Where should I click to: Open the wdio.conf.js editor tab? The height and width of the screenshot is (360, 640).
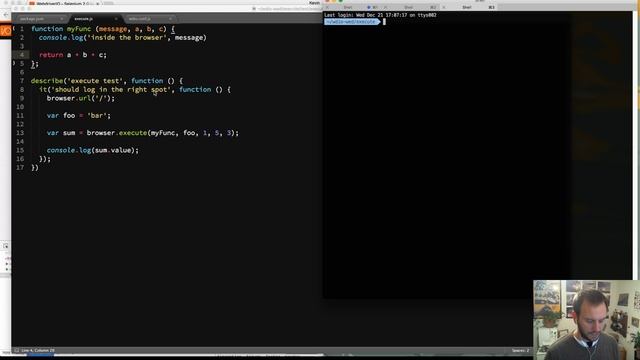140,19
